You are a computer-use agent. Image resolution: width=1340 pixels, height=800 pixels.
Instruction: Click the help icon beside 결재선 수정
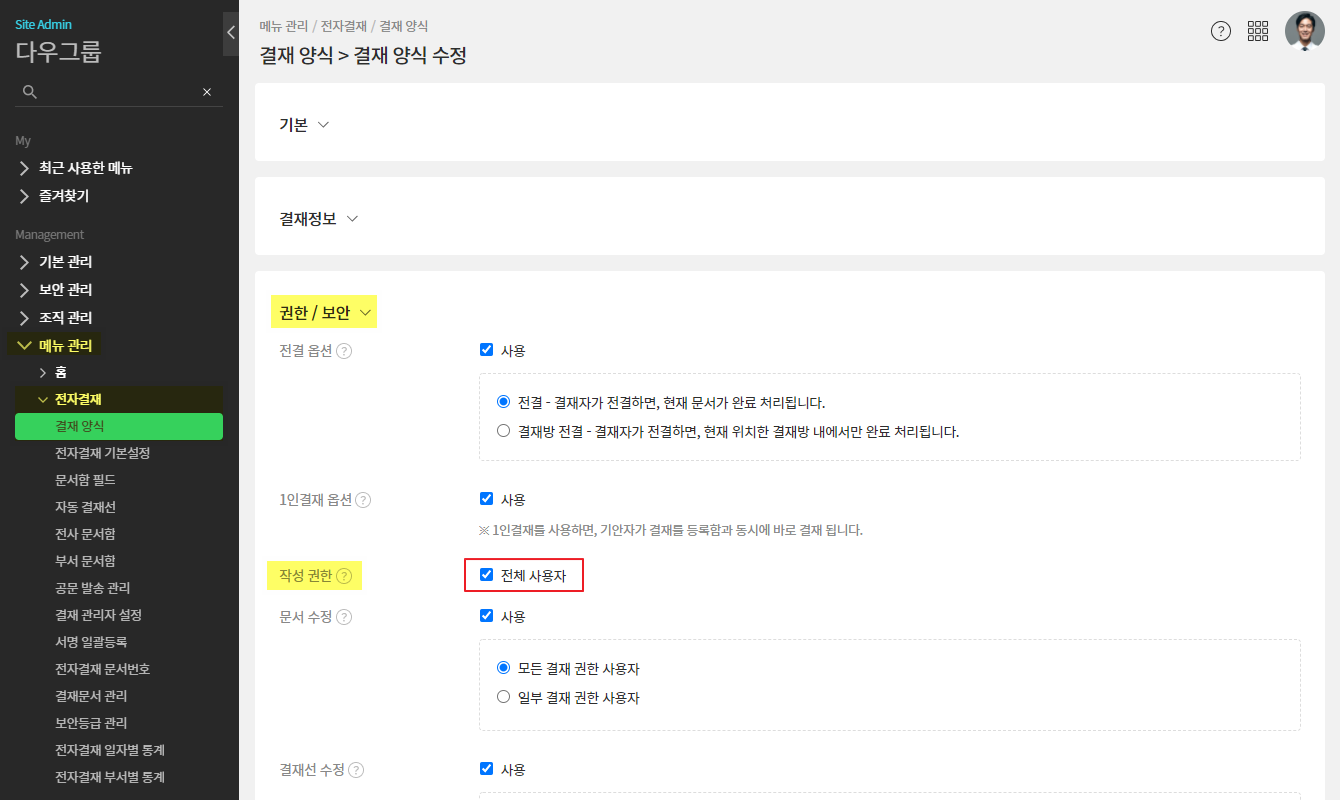click(x=356, y=770)
